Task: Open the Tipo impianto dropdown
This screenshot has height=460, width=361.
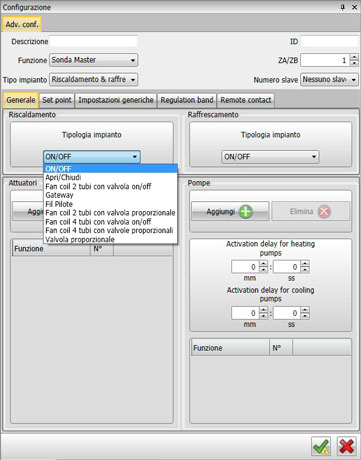Action: click(x=93, y=80)
